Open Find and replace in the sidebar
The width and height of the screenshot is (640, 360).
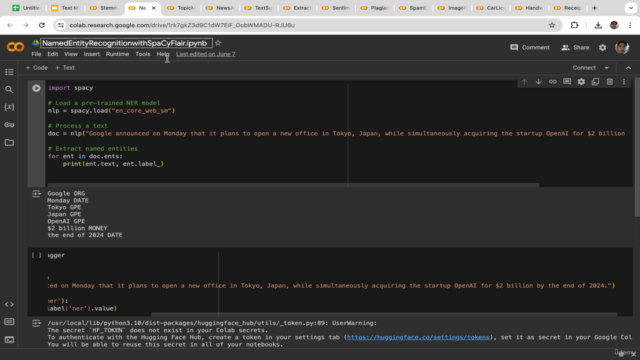(9, 89)
